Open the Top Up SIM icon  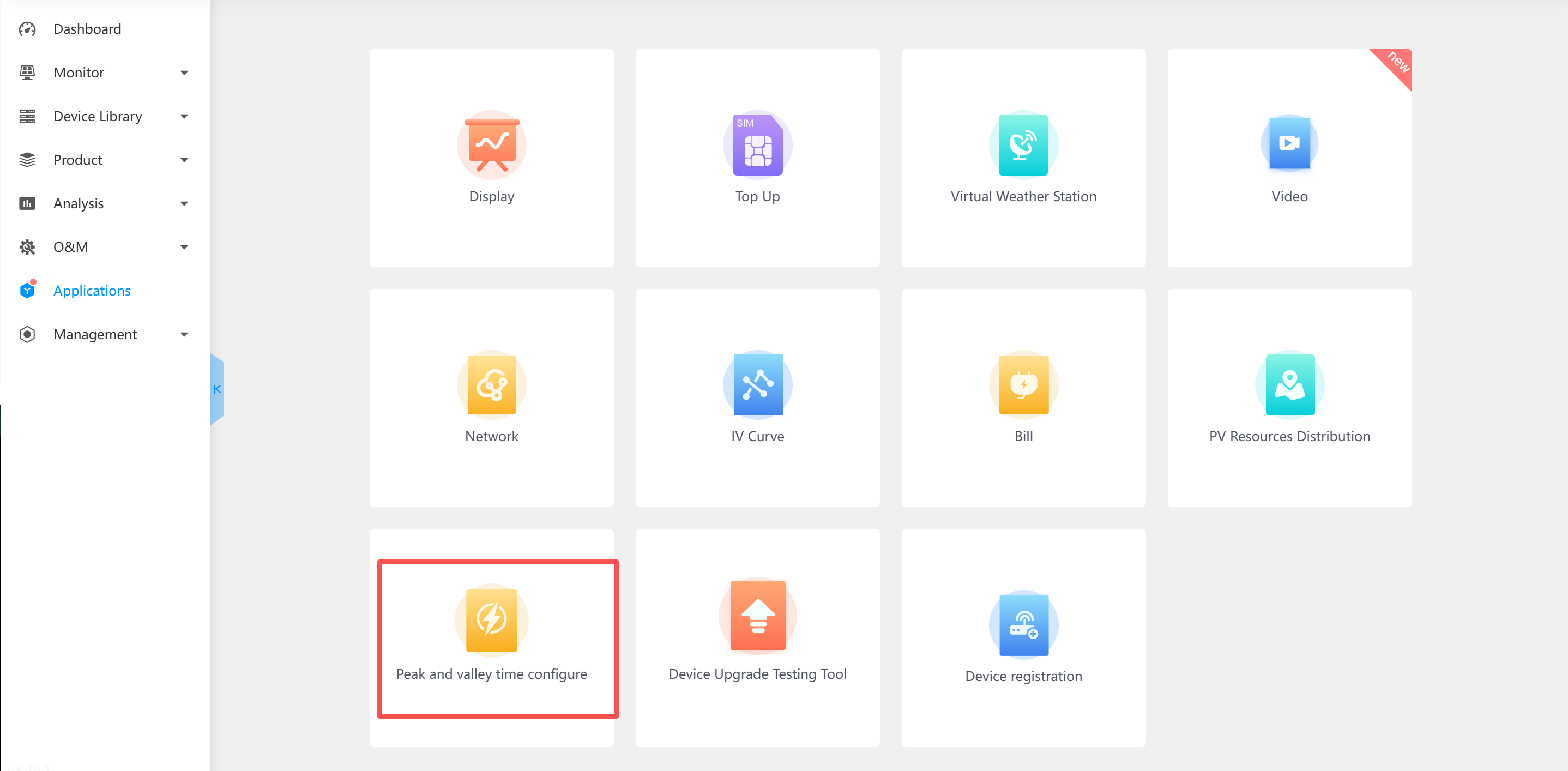[757, 146]
